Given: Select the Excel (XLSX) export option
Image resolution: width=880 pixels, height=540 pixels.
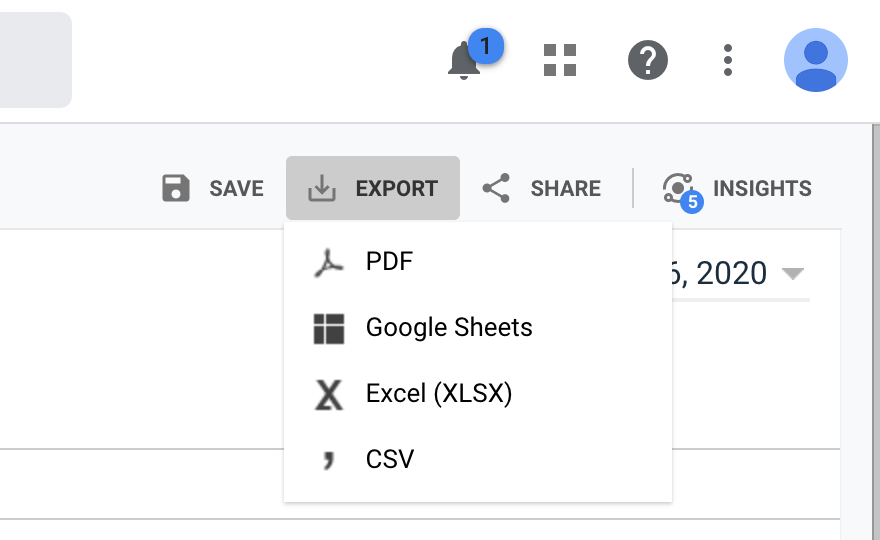Looking at the screenshot, I should tap(439, 394).
